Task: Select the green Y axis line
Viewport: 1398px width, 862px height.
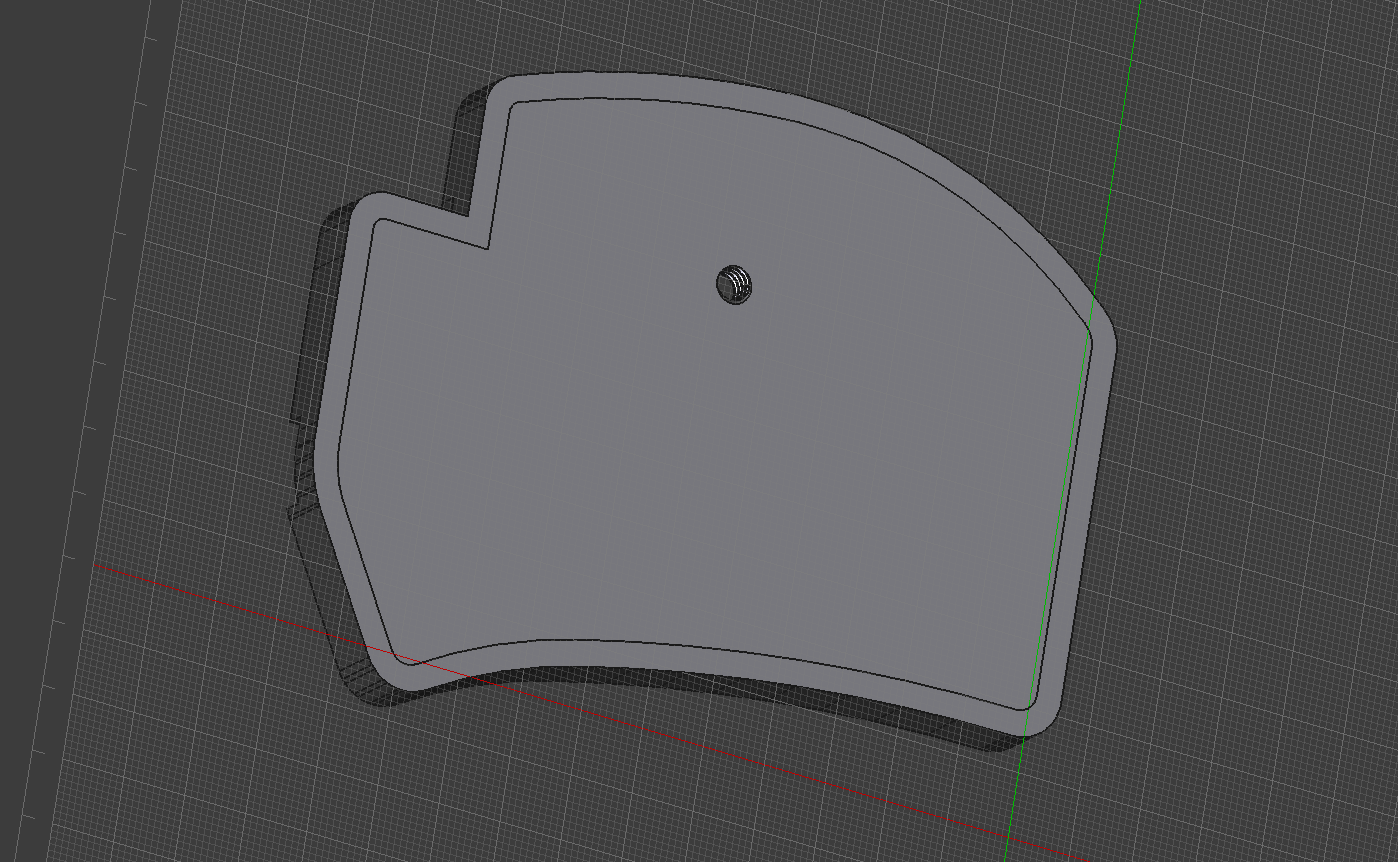Action: (x=1070, y=430)
